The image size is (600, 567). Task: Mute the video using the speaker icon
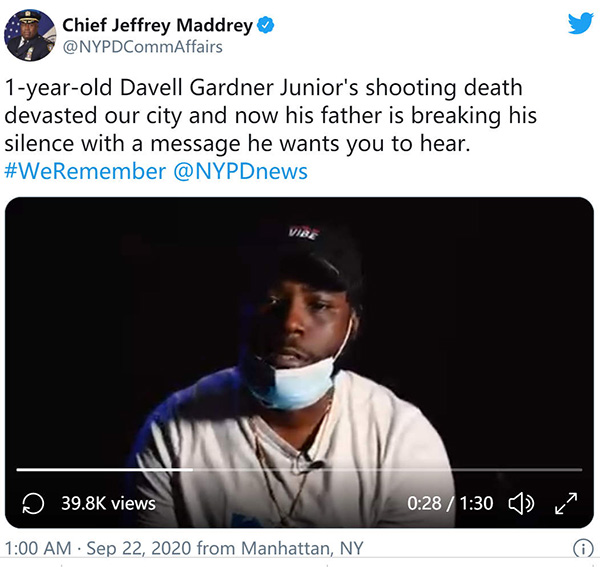tap(521, 503)
